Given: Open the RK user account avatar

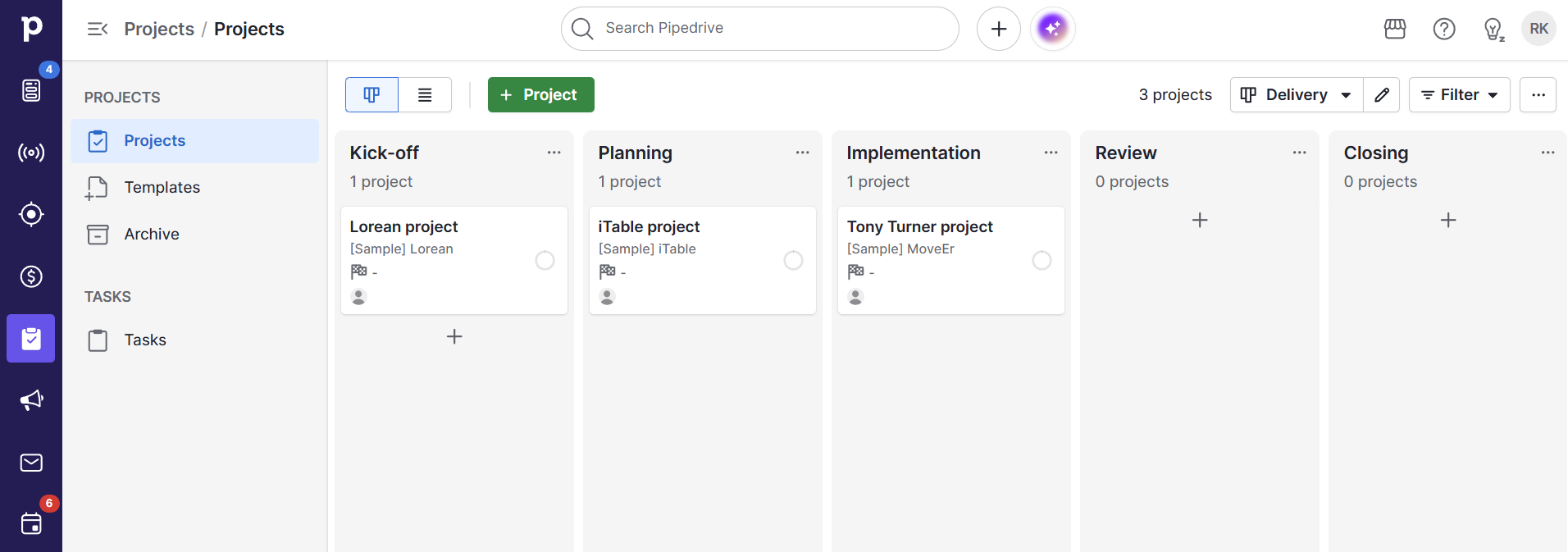Looking at the screenshot, I should (x=1539, y=29).
